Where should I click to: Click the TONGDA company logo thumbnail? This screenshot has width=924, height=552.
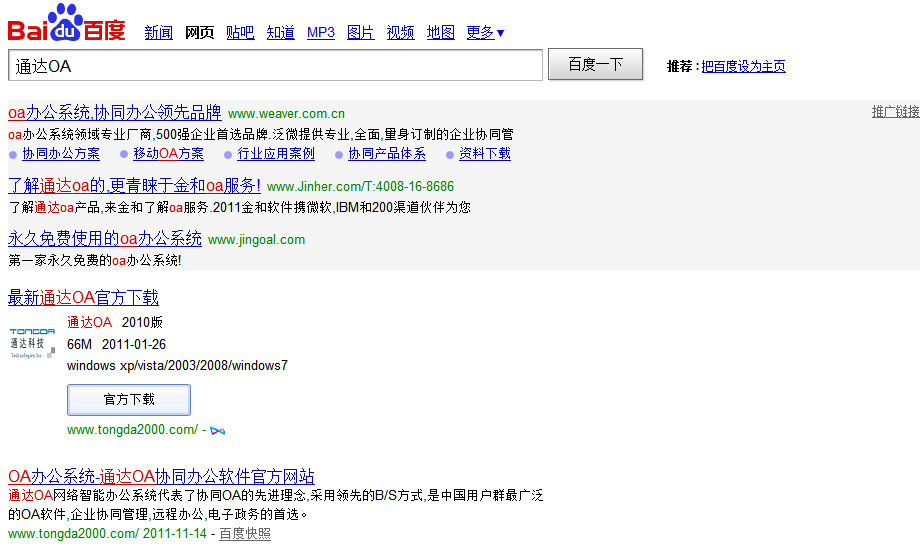tap(32, 343)
